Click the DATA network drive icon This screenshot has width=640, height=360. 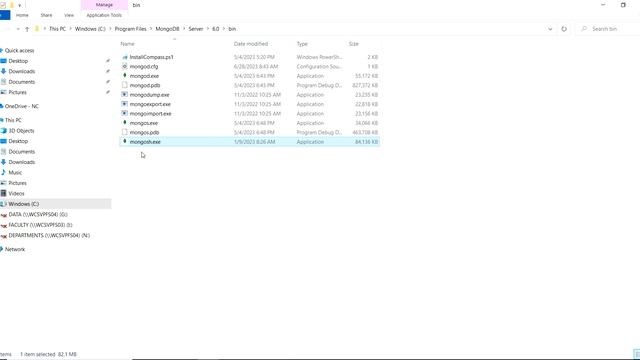[4, 215]
